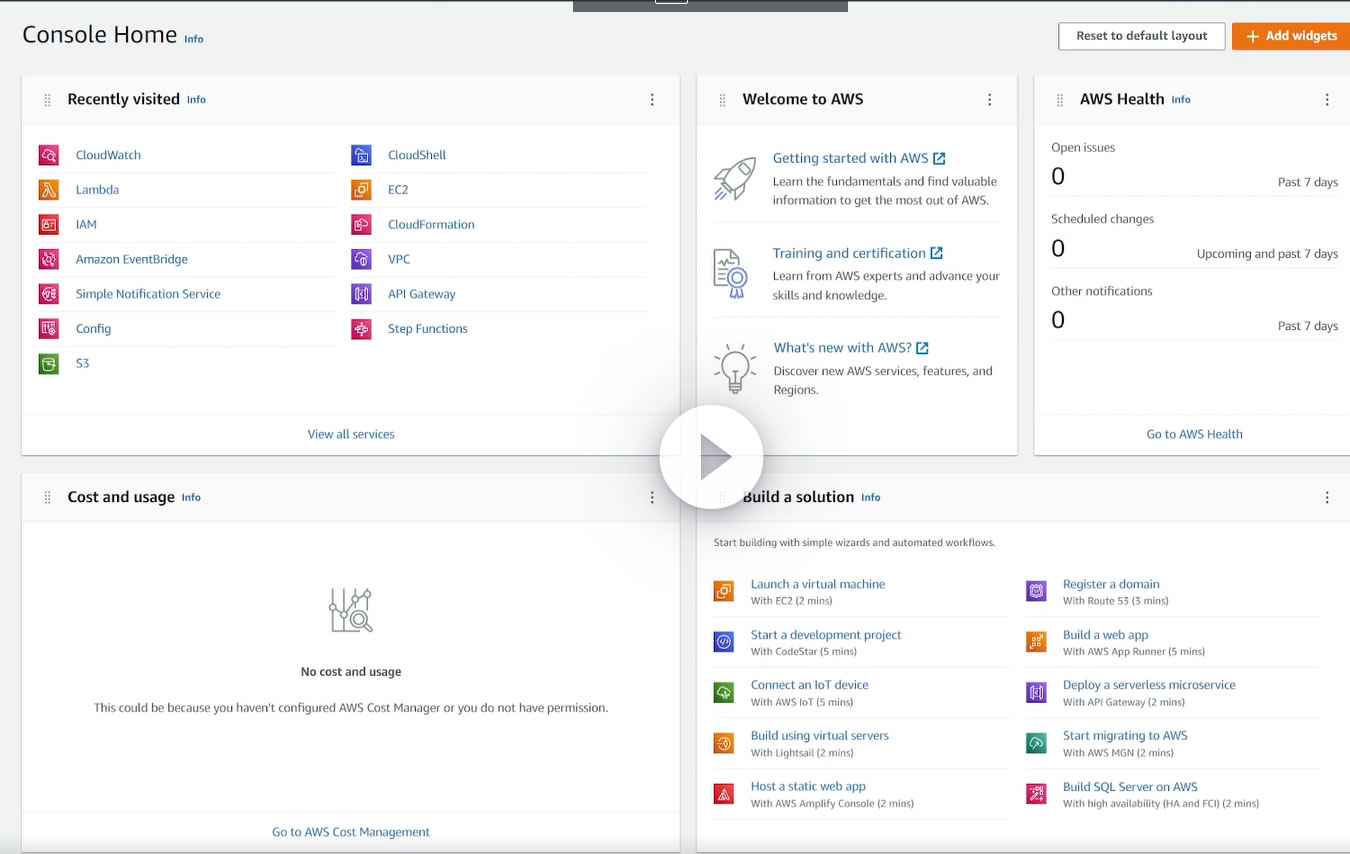The image size is (1350, 854).
Task: Open Host a static web app link
Action: (x=808, y=787)
